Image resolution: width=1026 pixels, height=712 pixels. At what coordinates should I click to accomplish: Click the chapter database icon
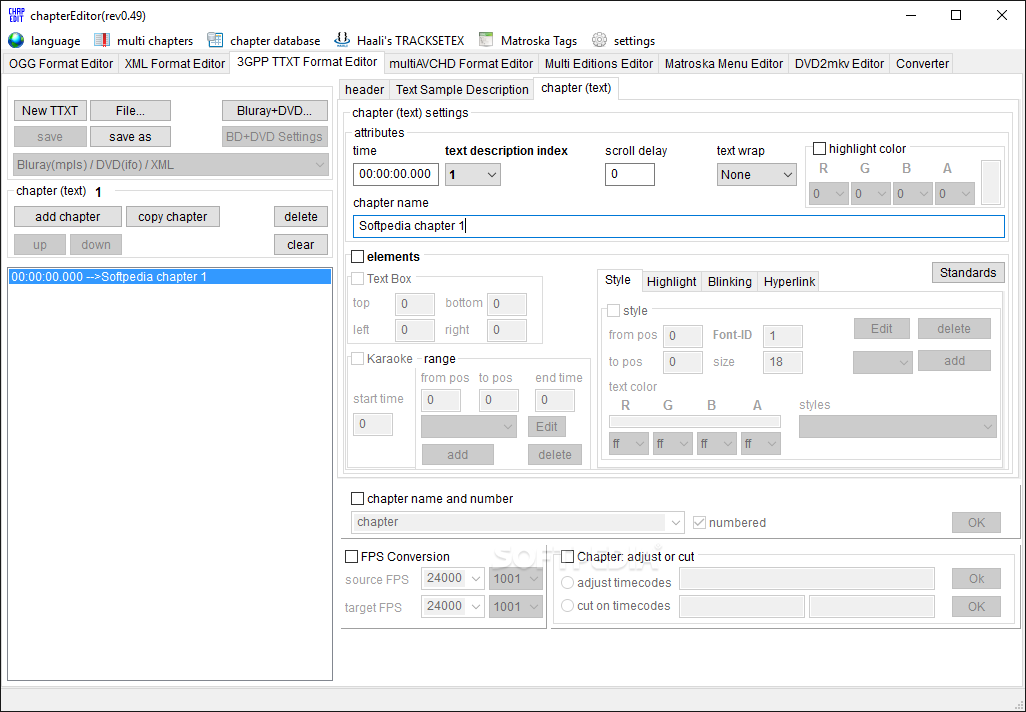click(215, 41)
